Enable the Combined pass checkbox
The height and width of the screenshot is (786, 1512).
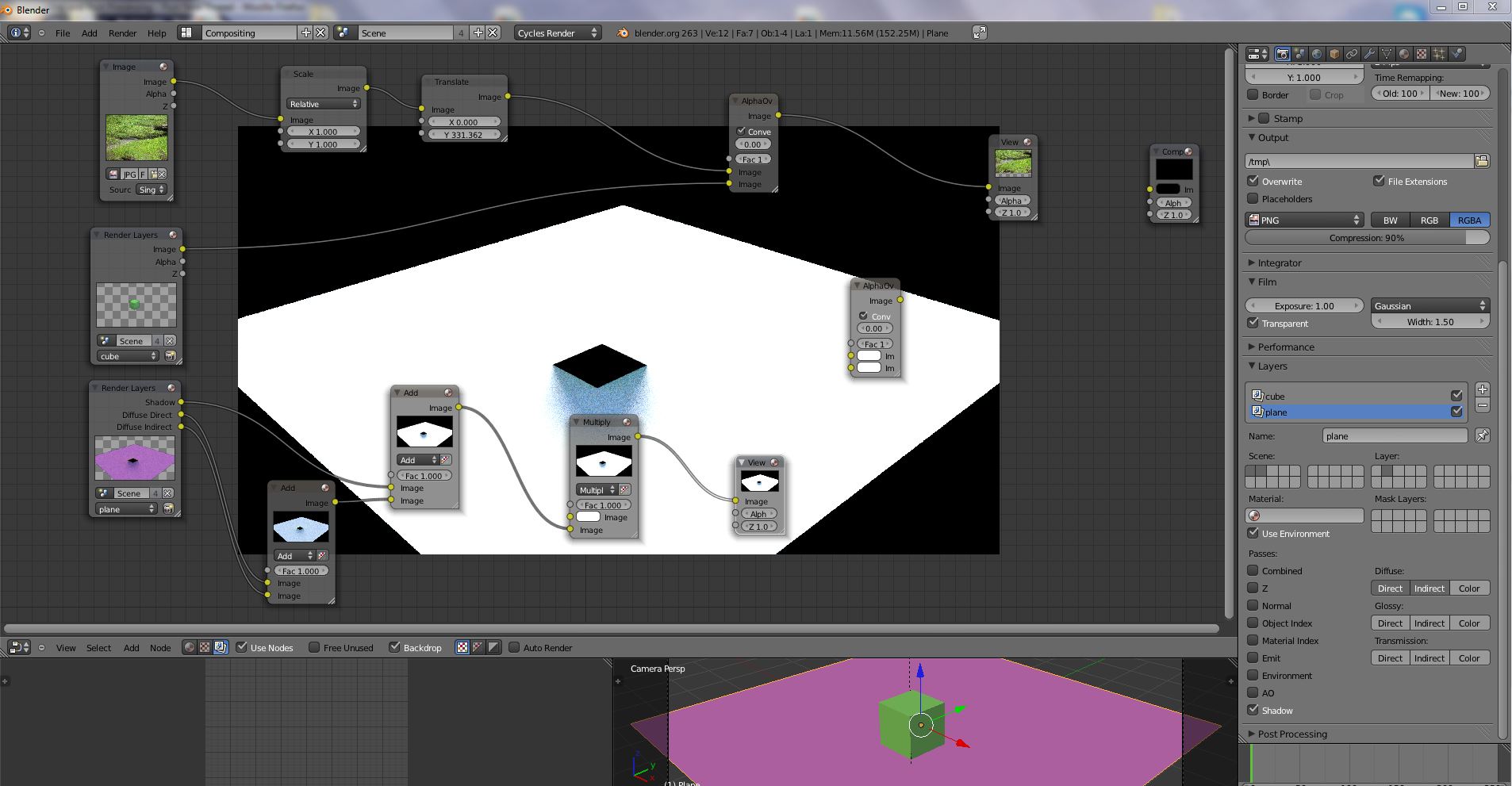tap(1253, 570)
